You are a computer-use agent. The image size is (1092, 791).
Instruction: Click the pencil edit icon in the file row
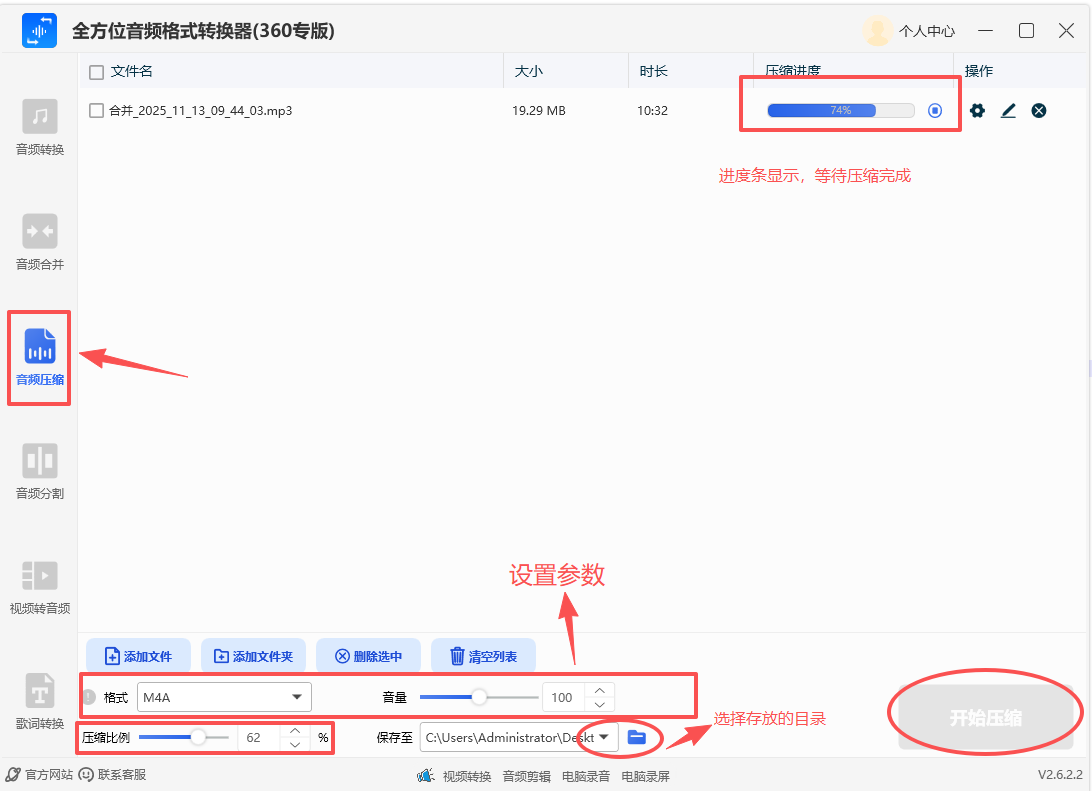coord(1008,111)
